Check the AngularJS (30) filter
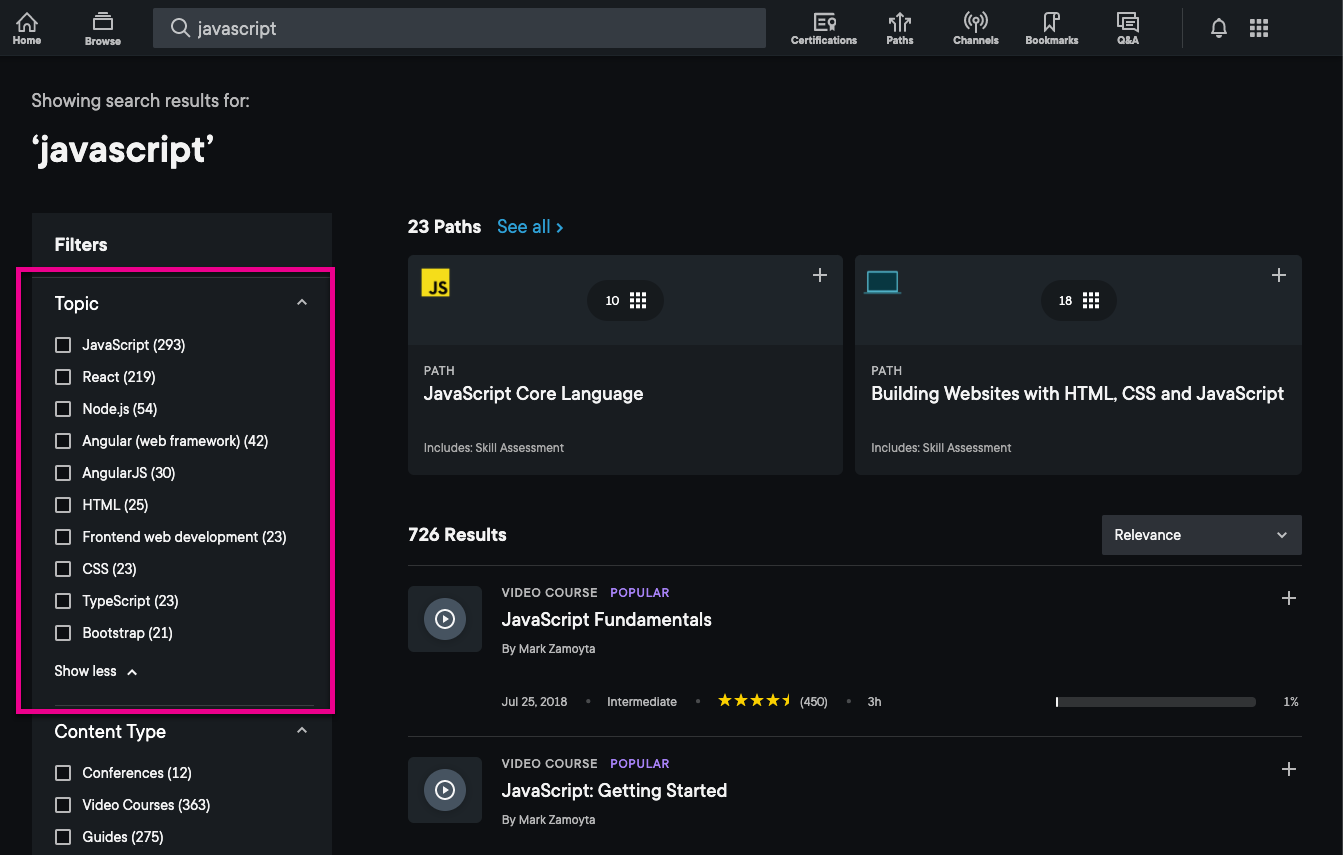The image size is (1343, 855). [x=63, y=473]
